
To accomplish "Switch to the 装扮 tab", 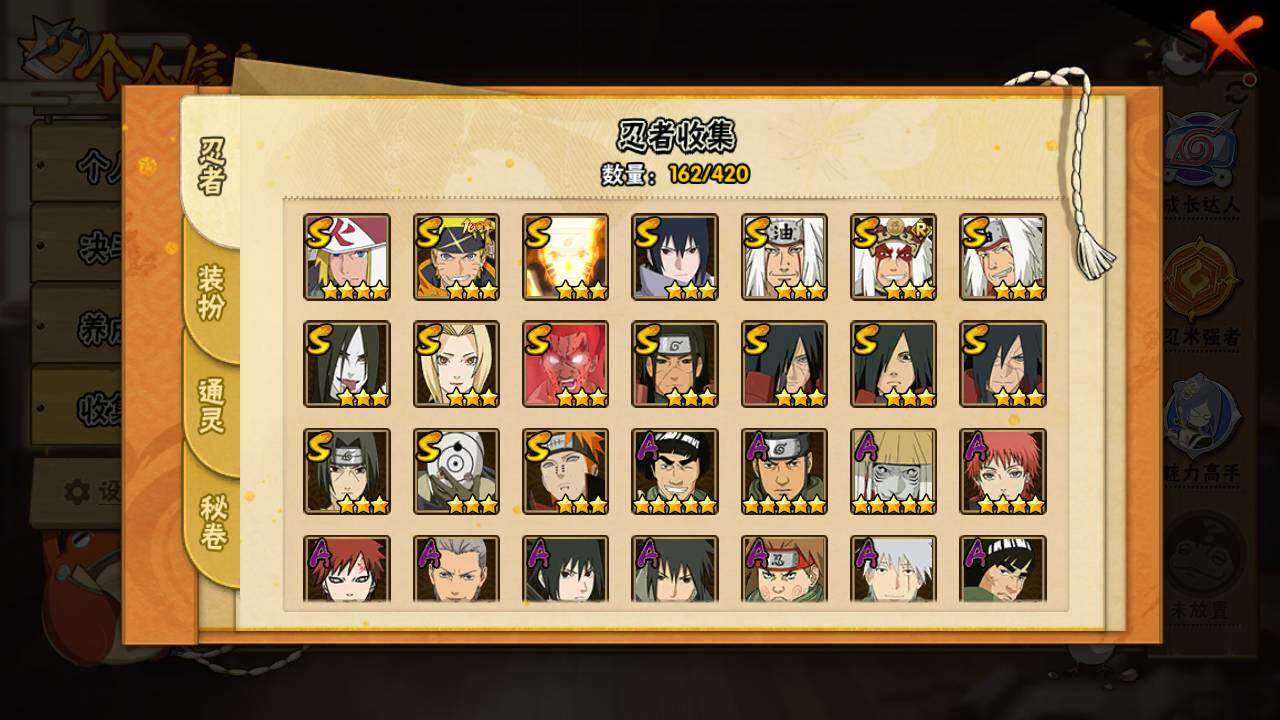I will pos(211,292).
